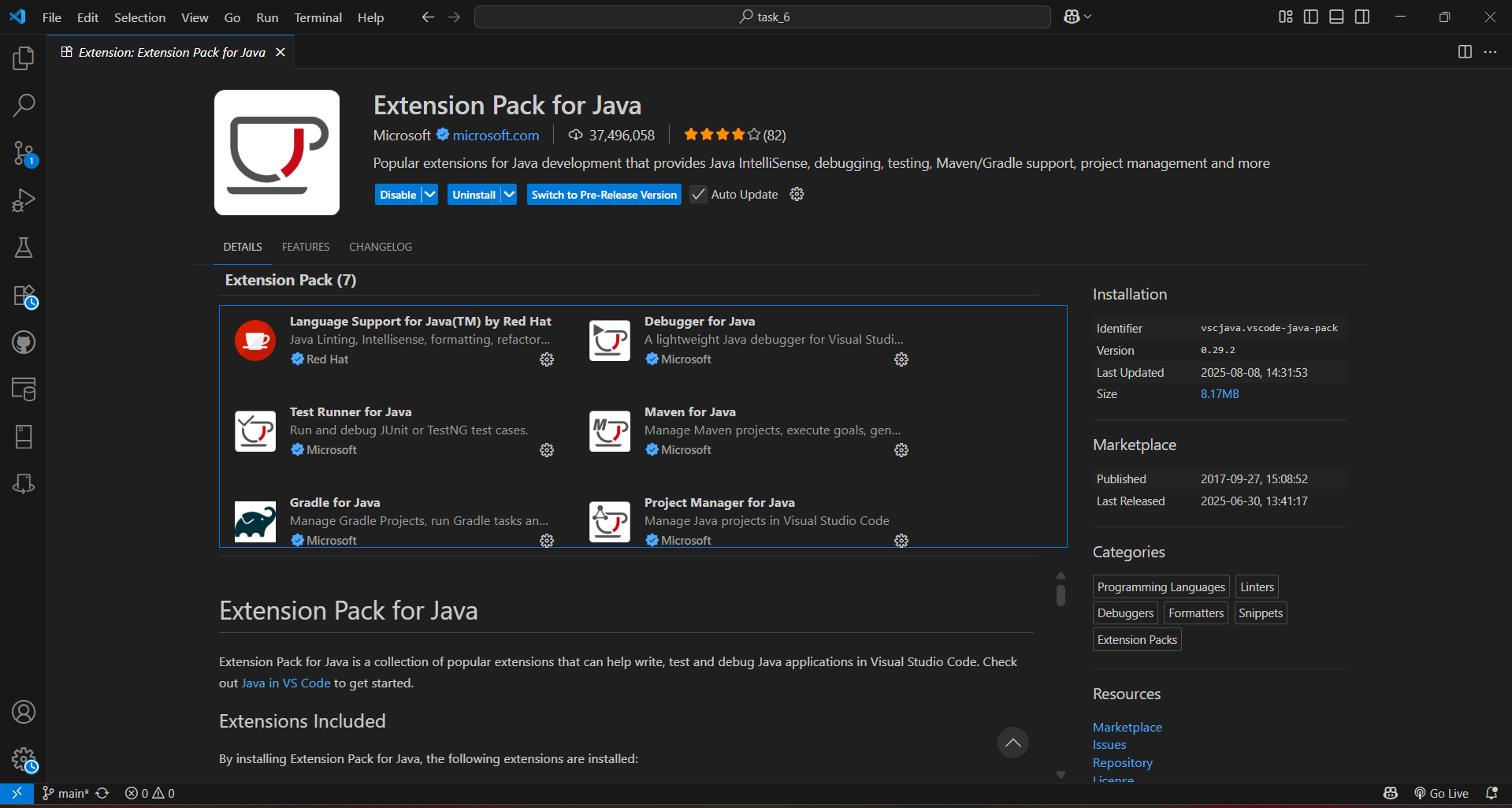The height and width of the screenshot is (808, 1512).
Task: Disable the Auto Update checkbox
Action: click(697, 194)
